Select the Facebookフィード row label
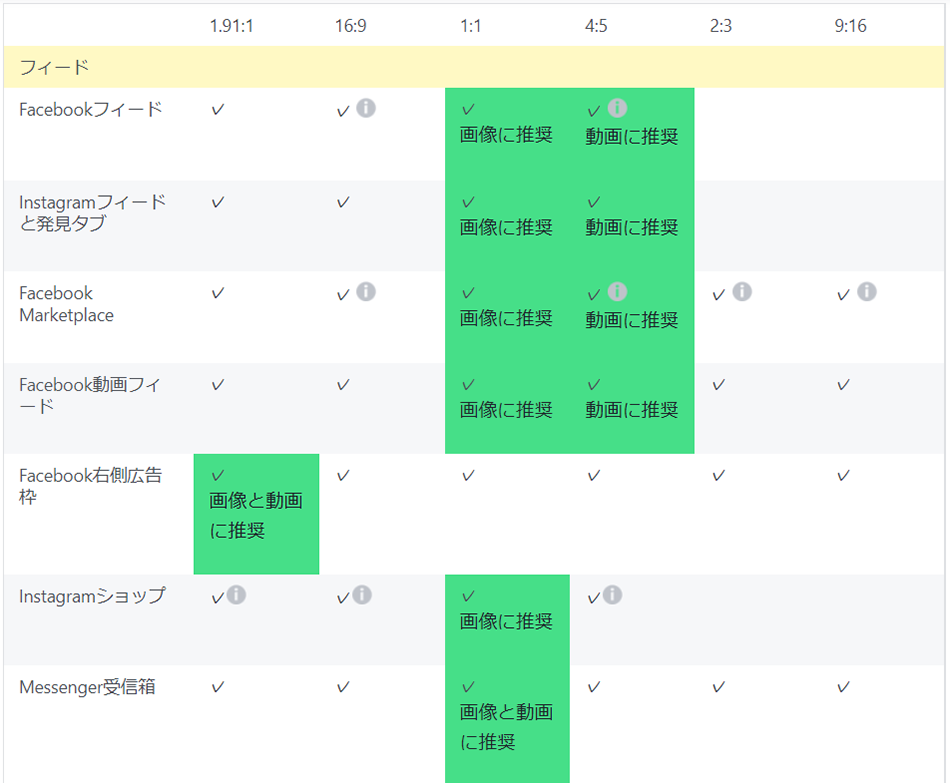950x783 pixels. click(x=91, y=110)
